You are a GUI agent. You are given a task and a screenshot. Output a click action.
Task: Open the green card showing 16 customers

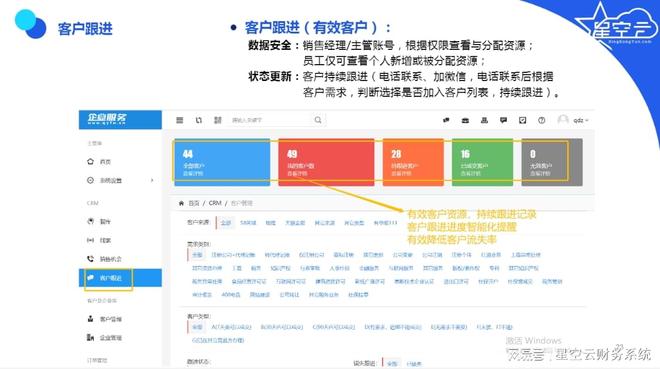point(482,162)
